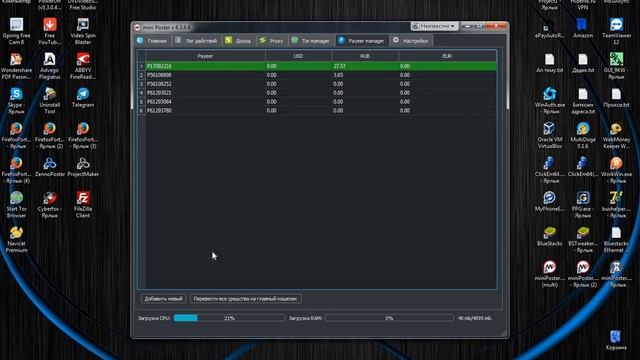Click the Free YouTube downloader desktop icon

pos(50,31)
